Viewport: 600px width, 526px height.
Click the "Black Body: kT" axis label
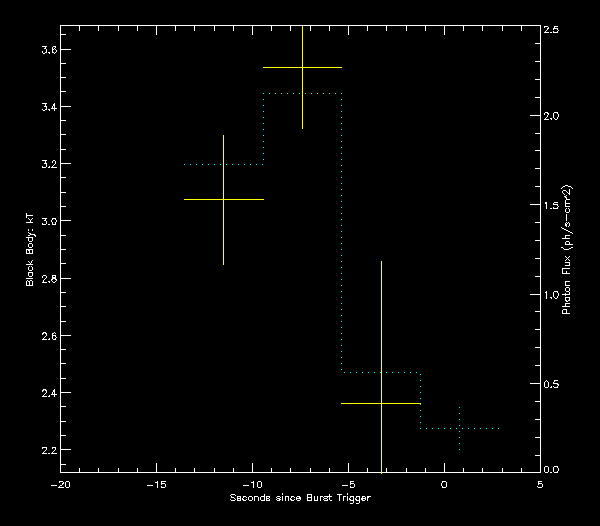(x=30, y=249)
